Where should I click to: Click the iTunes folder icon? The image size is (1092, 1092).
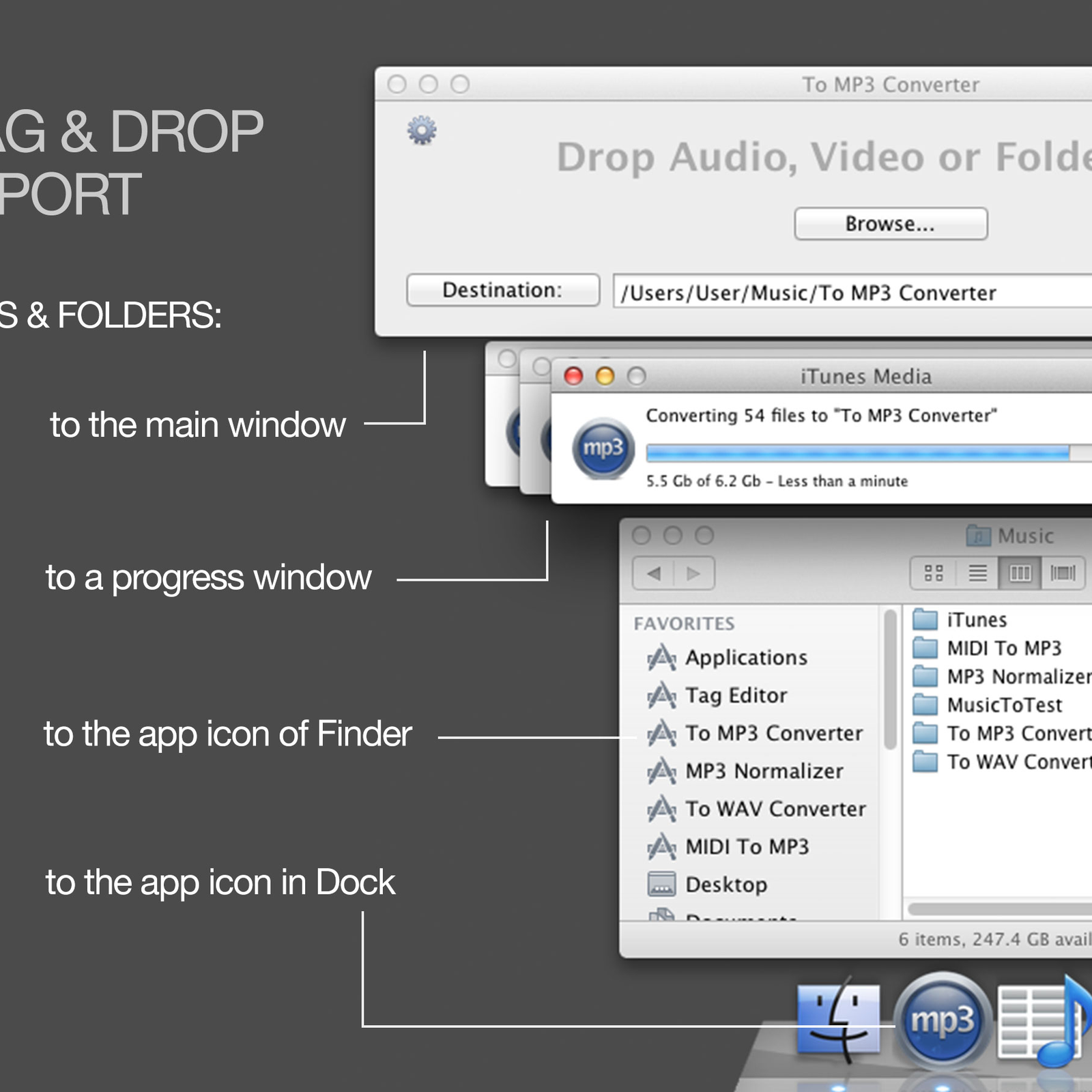pos(925,620)
